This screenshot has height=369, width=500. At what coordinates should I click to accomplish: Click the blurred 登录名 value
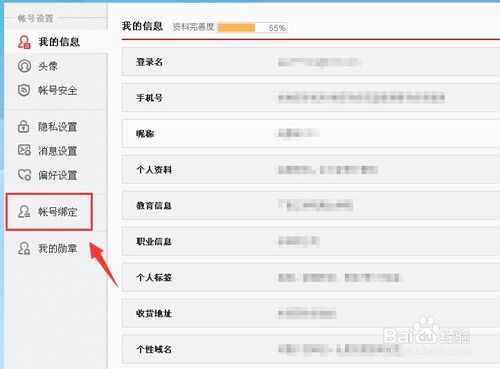[x=319, y=62]
